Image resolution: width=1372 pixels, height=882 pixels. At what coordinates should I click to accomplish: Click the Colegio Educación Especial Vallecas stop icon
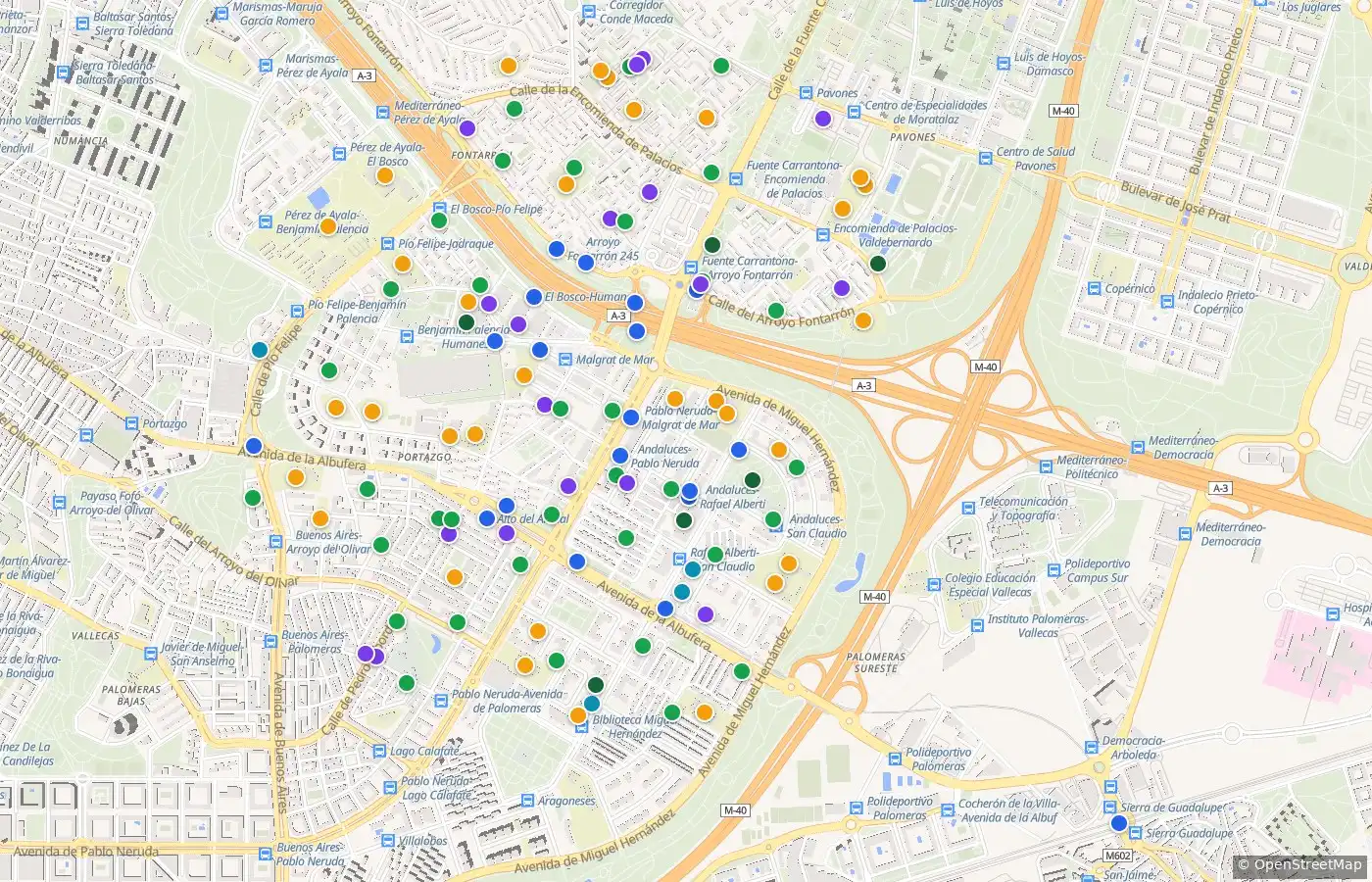point(934,585)
